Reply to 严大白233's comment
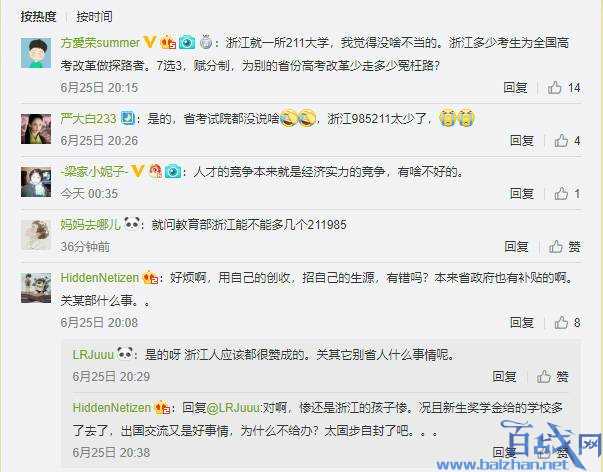 click(521, 141)
